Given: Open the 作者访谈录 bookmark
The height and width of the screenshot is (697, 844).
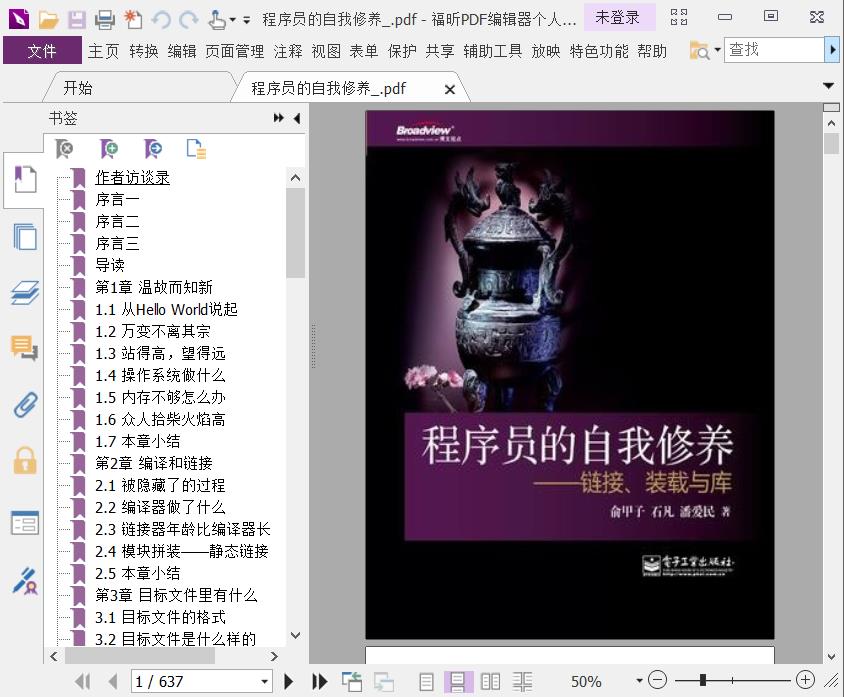Looking at the screenshot, I should tap(132, 178).
